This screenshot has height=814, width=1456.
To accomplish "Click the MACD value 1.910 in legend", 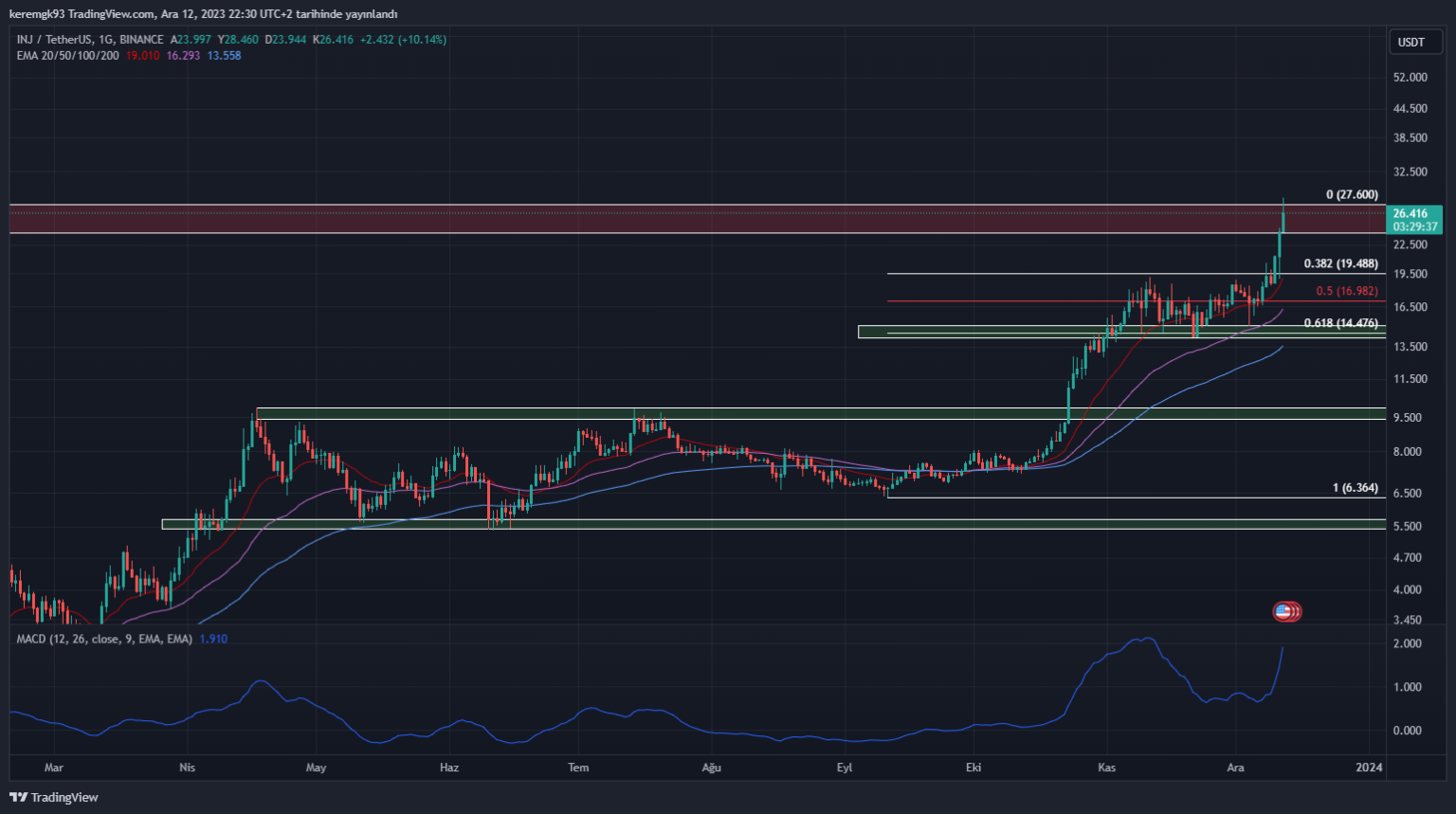I will [x=213, y=640].
